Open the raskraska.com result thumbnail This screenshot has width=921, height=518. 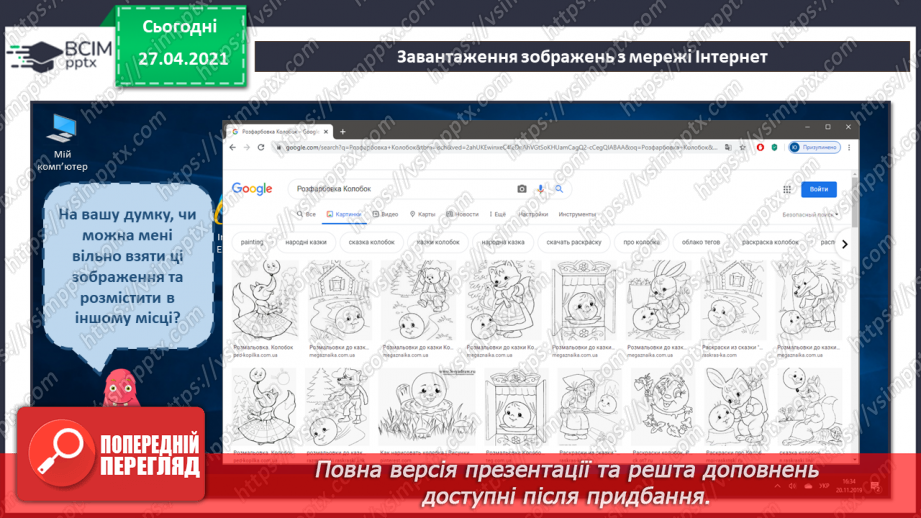(x=733, y=300)
